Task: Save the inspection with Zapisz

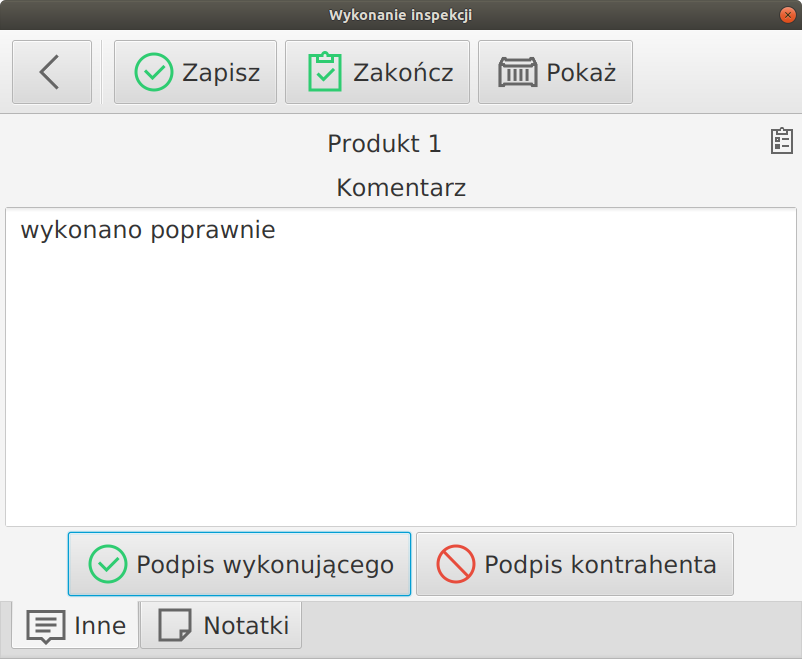Action: 195,71
